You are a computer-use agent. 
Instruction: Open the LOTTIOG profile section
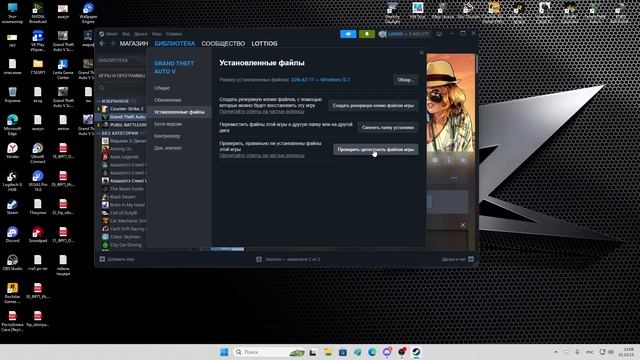(x=264, y=43)
